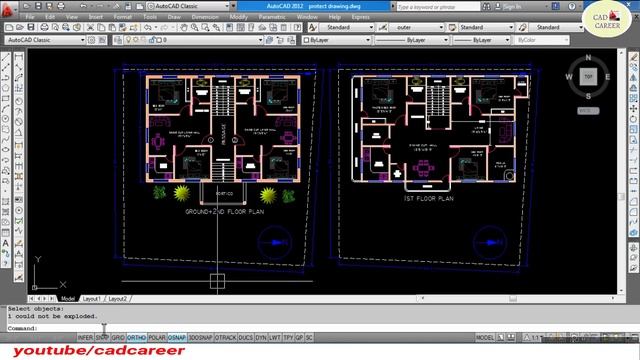Open the table style Standard dropdown
The image size is (640, 360).
click(x=486, y=27)
